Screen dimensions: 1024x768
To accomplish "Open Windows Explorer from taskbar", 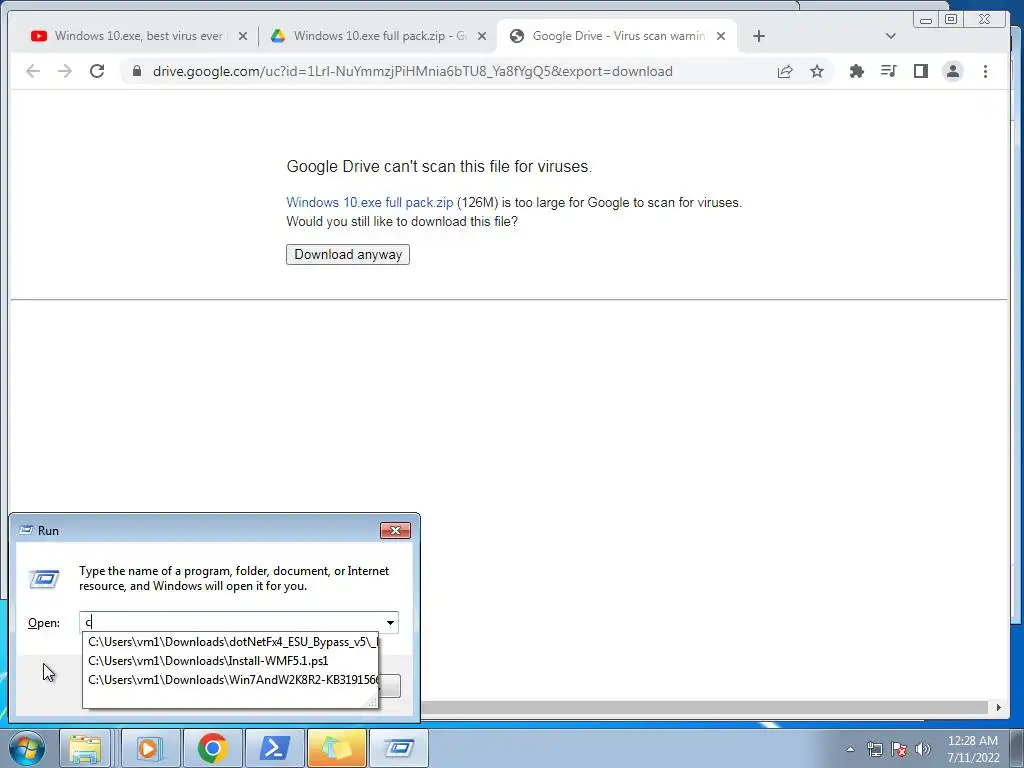I will coord(86,748).
